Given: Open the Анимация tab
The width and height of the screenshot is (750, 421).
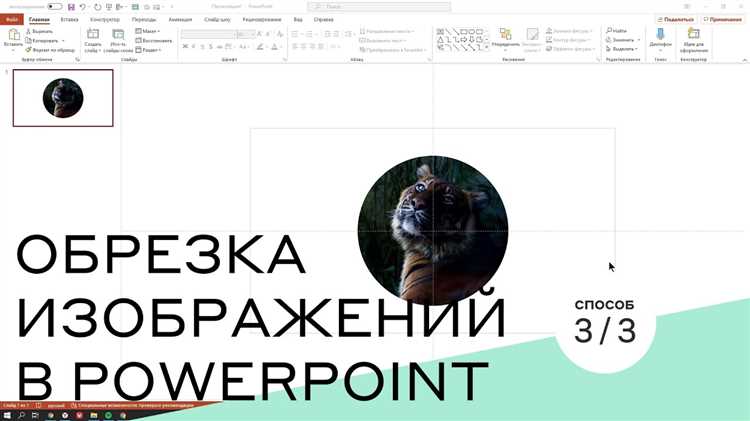Looking at the screenshot, I should tap(180, 20).
